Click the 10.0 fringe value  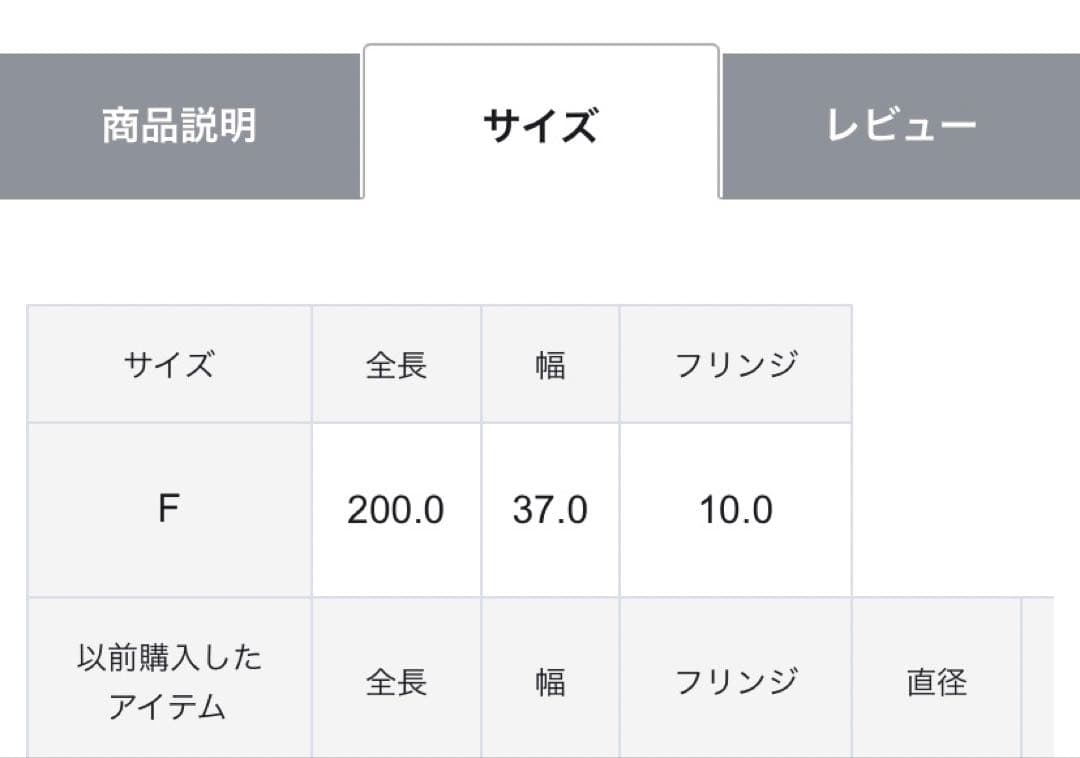pos(736,510)
